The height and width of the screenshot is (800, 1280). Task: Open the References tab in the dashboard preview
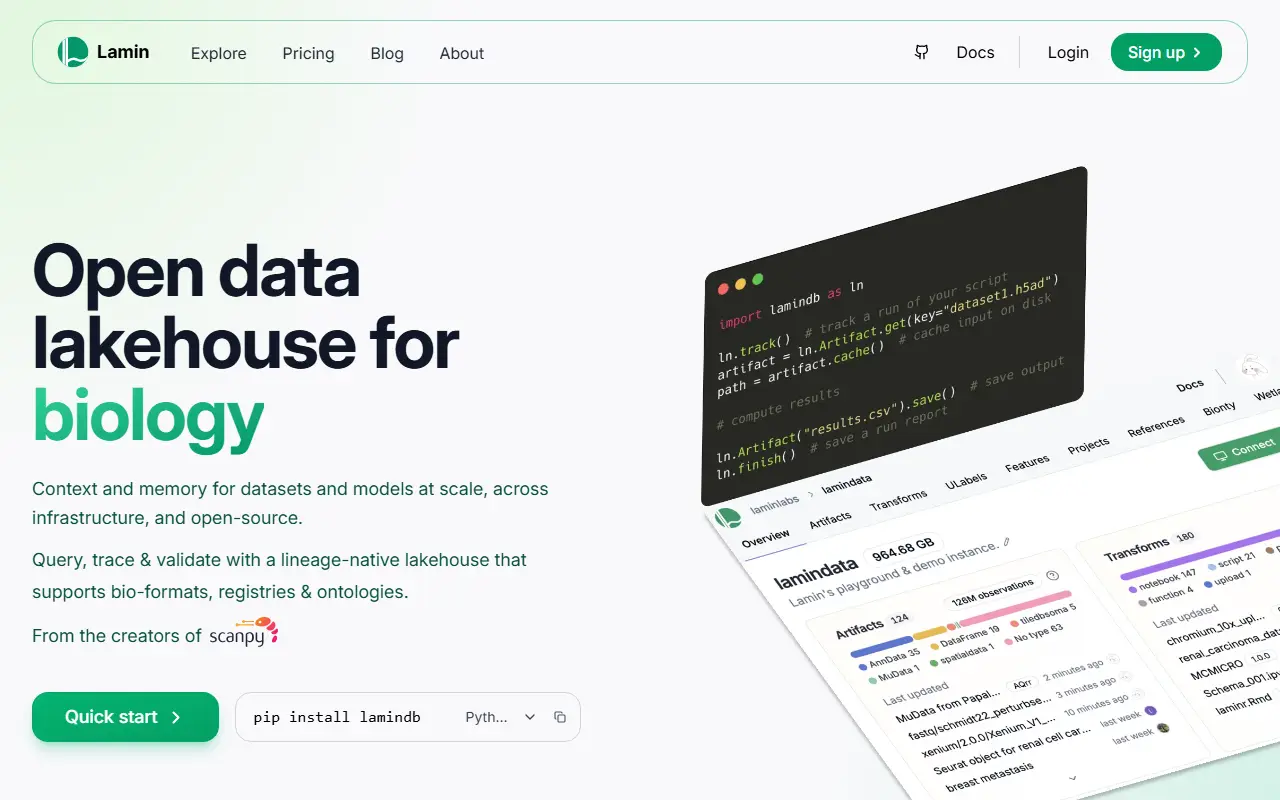click(x=1156, y=425)
